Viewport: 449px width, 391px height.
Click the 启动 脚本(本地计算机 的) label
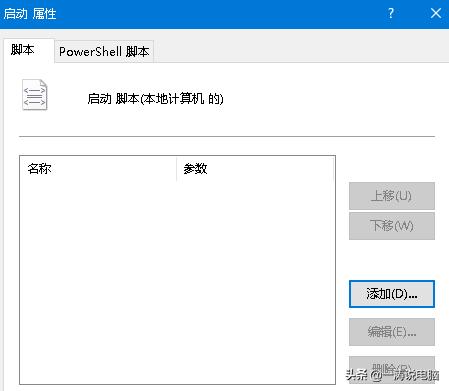(x=155, y=99)
